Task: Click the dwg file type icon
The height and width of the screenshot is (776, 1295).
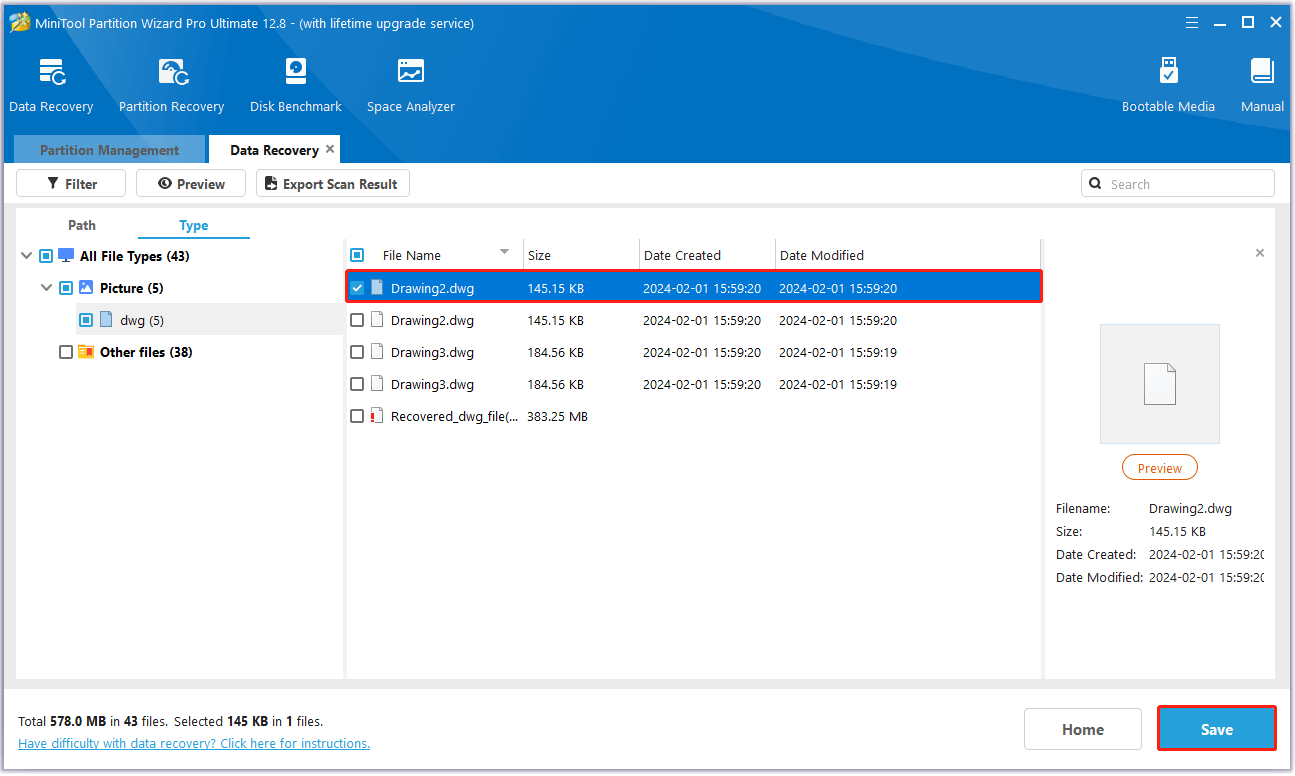Action: (106, 320)
